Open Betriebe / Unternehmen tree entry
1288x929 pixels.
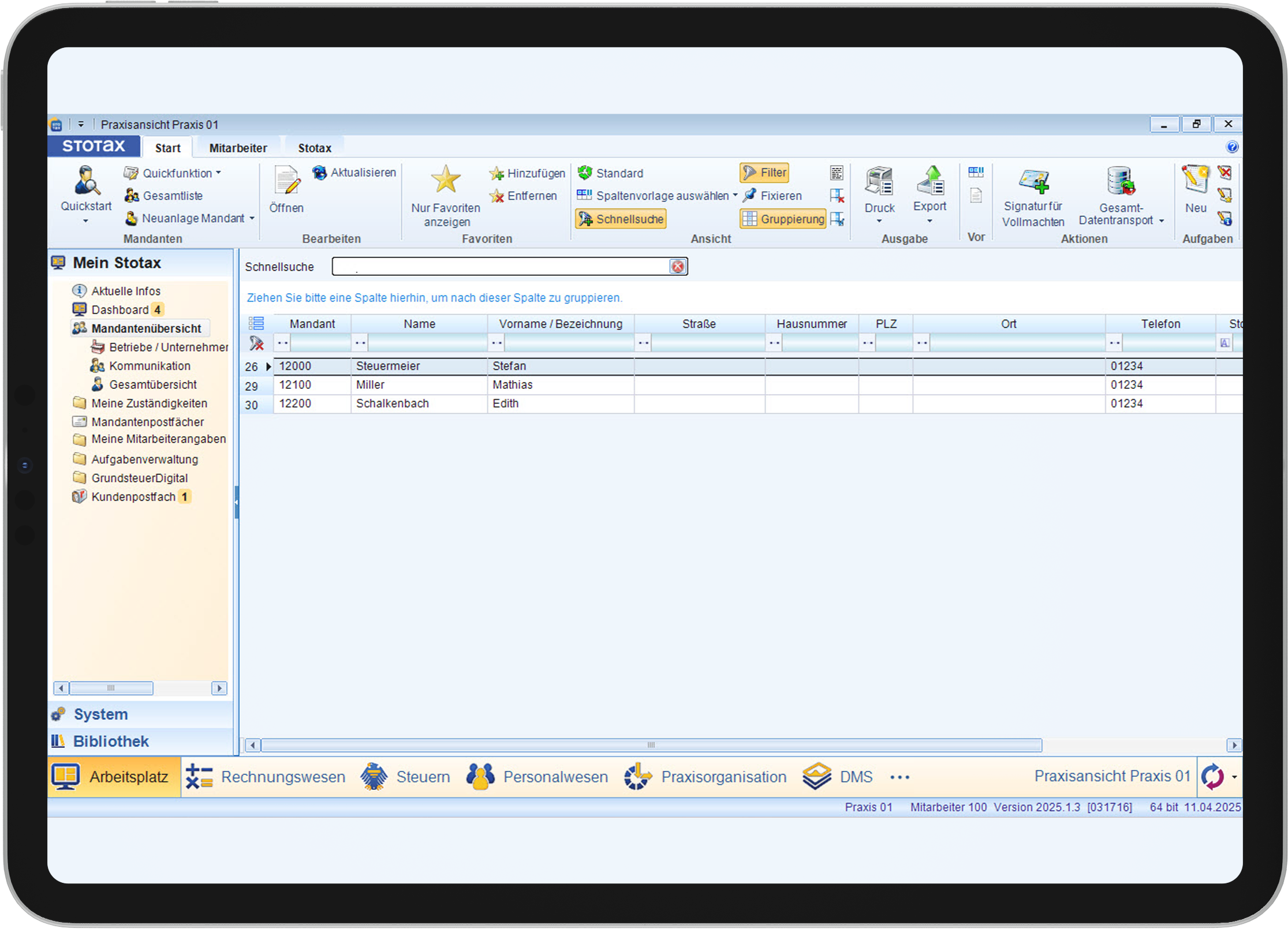(159, 347)
